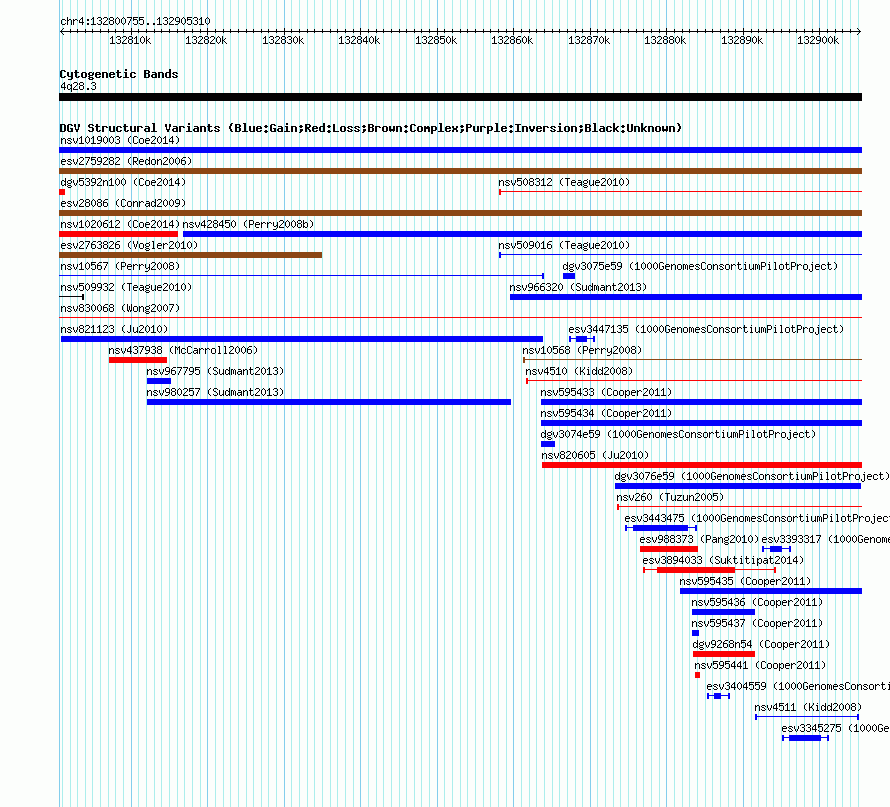
Task: Select the nsv821123 (Ju2010) label
Action: [x=114, y=329]
